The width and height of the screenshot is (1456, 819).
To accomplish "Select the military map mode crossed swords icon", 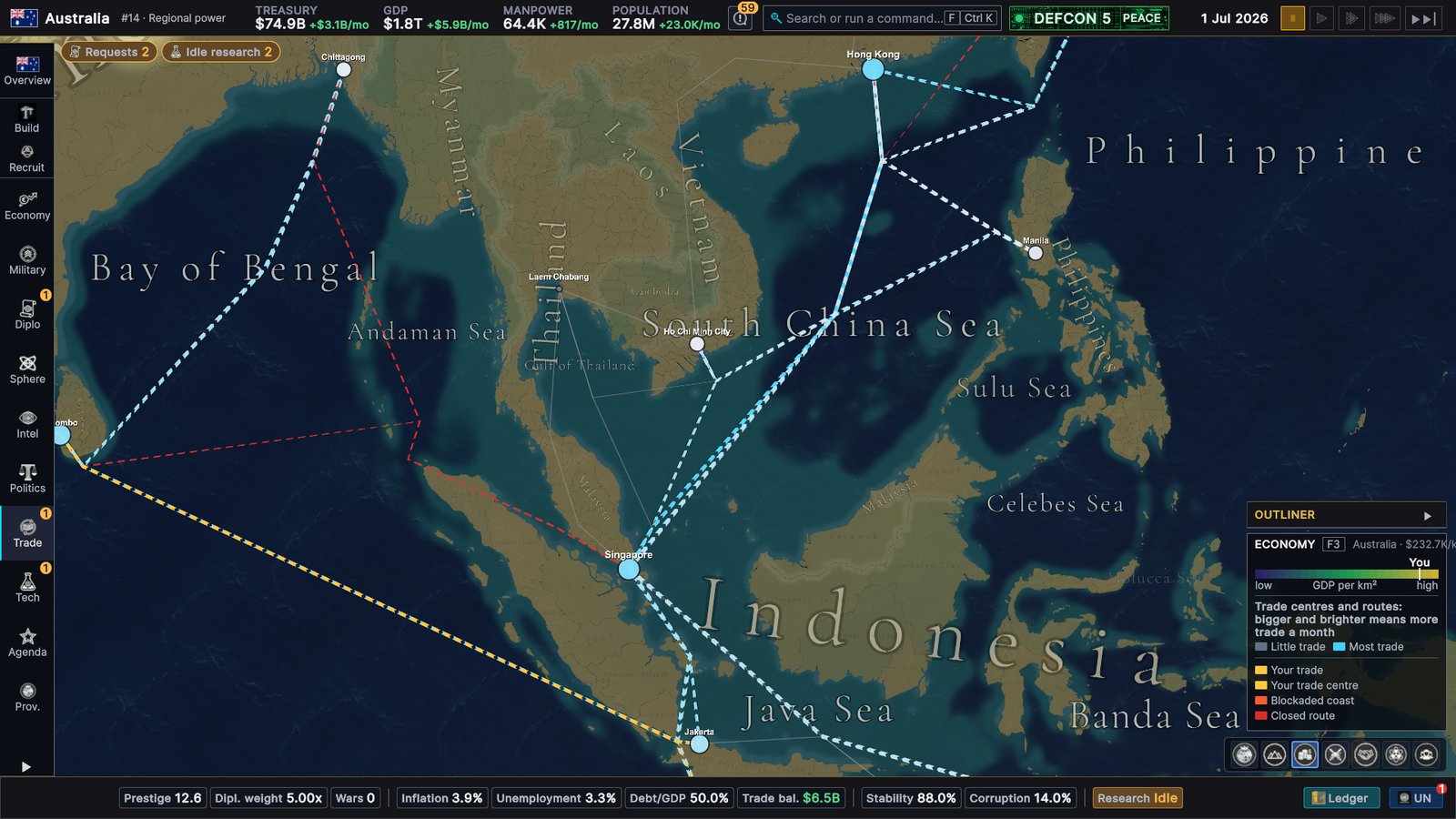I will coord(1335,754).
